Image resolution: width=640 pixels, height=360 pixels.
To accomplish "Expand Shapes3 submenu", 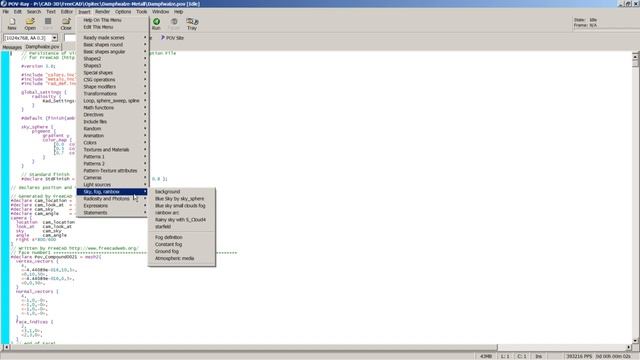I will [x=113, y=65].
